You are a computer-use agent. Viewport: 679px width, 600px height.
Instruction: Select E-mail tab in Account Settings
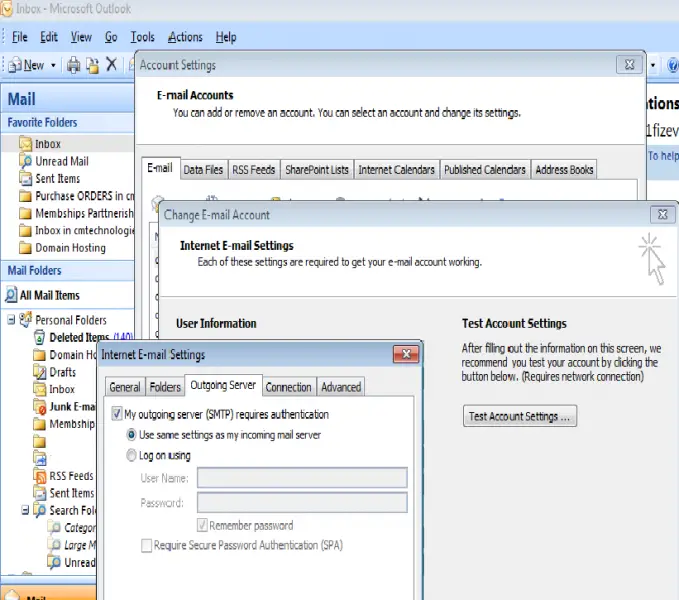[x=160, y=168]
